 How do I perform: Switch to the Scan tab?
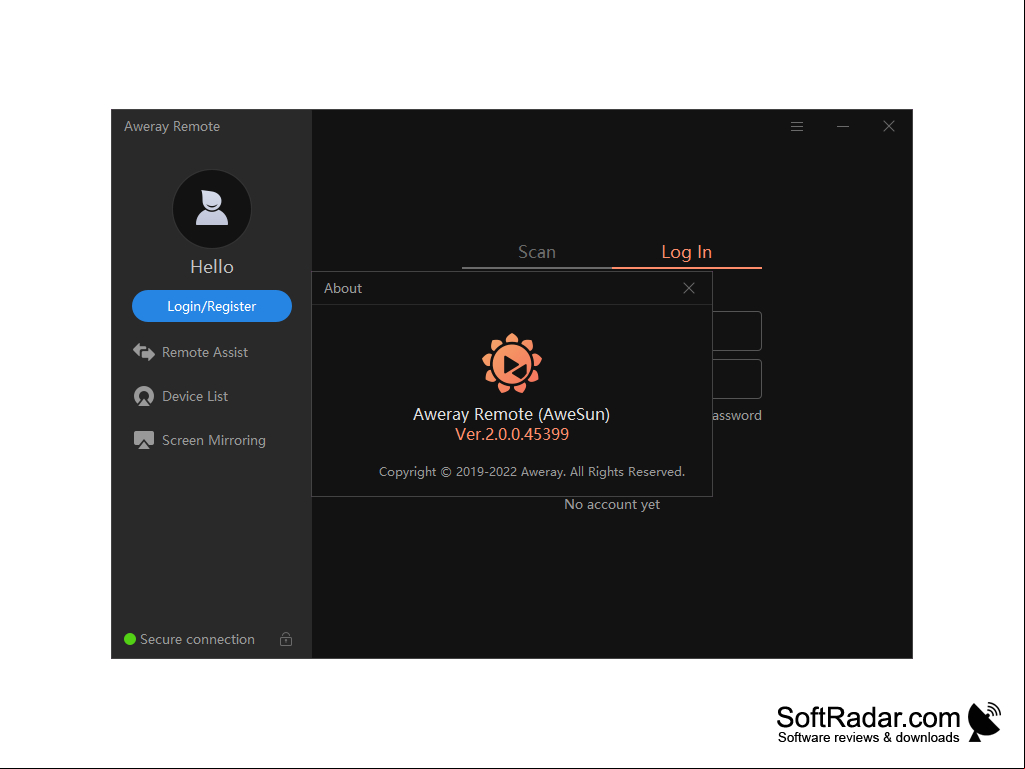pyautogui.click(x=537, y=252)
